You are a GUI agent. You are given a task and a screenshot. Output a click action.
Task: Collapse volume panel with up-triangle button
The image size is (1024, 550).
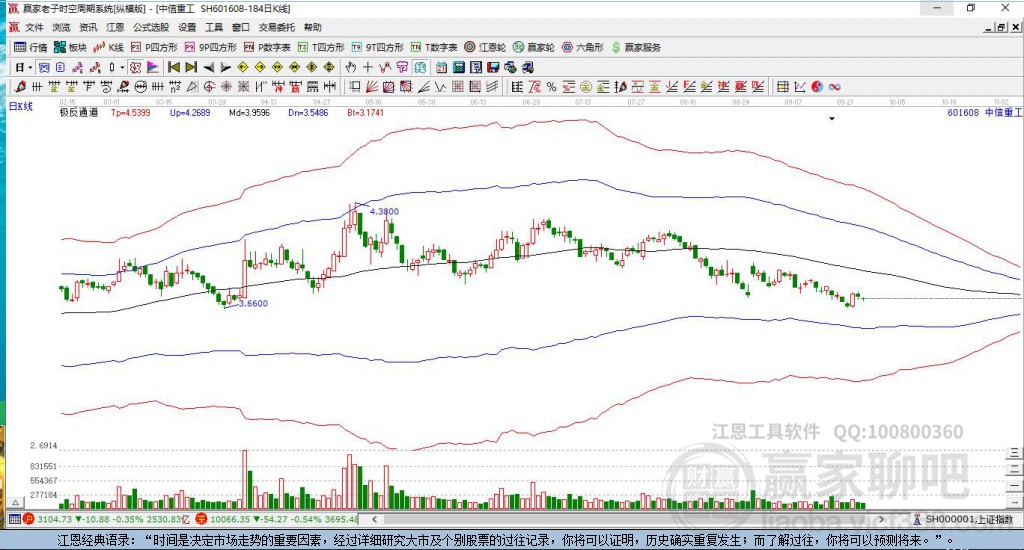pyautogui.click(x=16, y=502)
